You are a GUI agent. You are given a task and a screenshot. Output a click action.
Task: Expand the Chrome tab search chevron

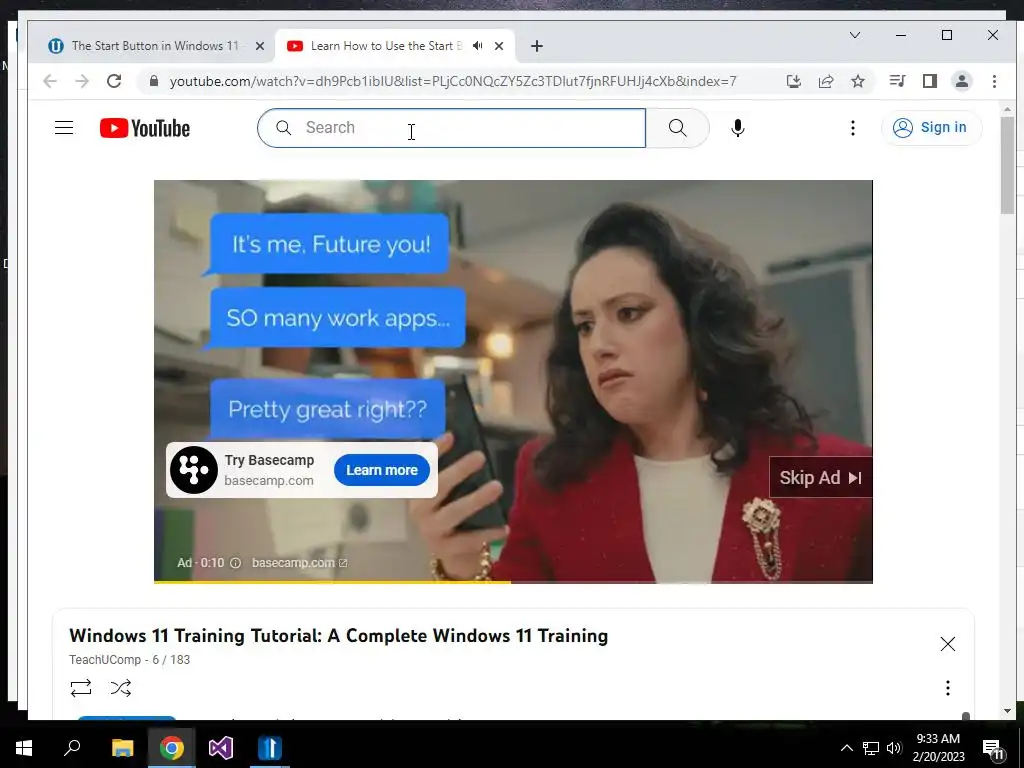pyautogui.click(x=854, y=35)
